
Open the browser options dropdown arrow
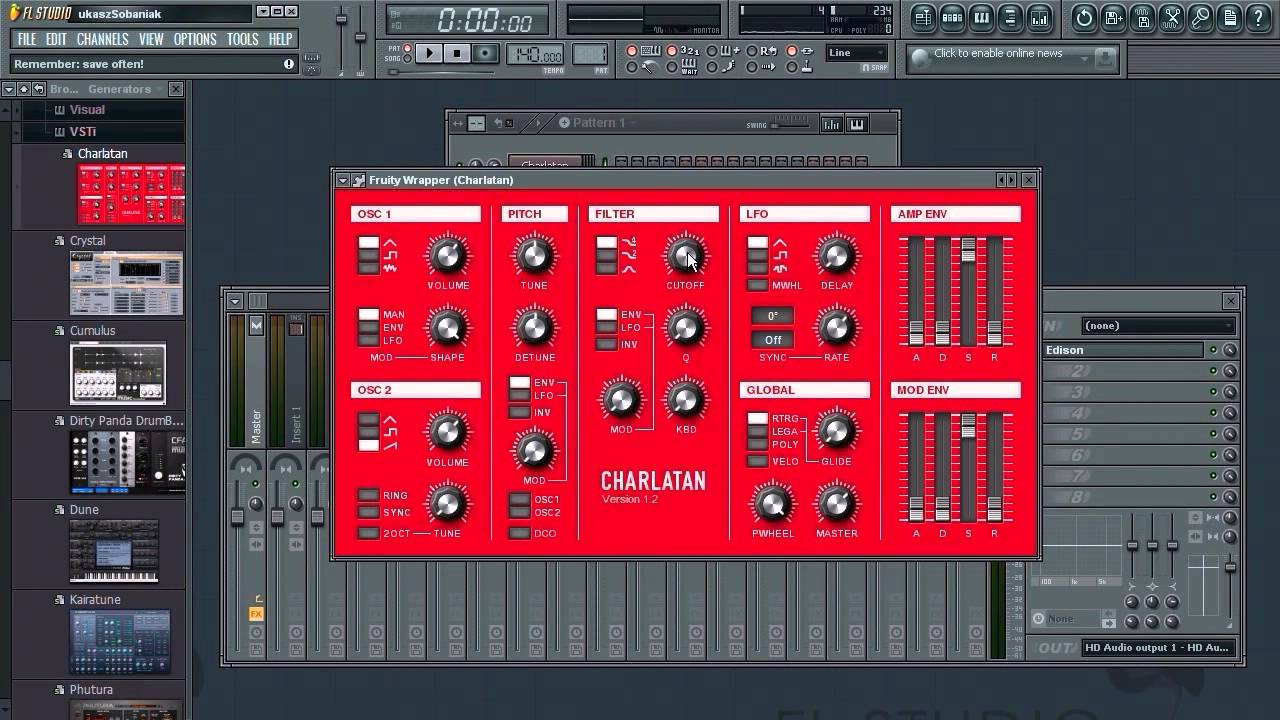[x=8, y=89]
